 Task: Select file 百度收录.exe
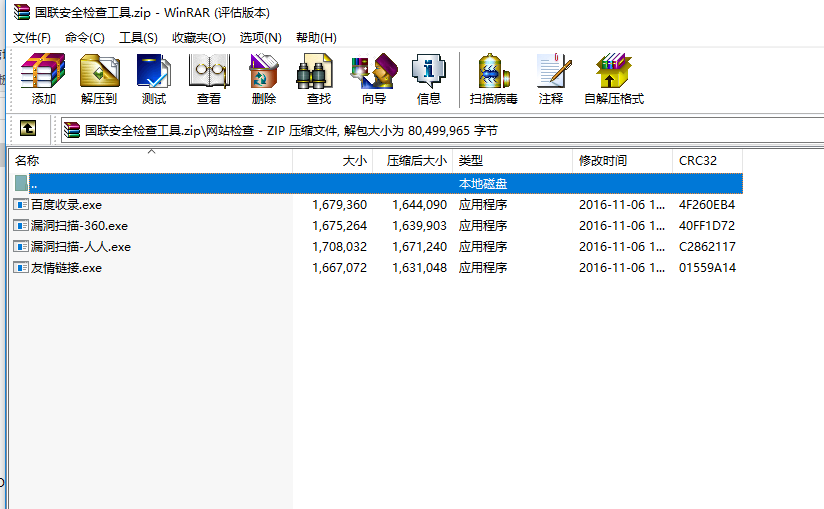coord(66,205)
